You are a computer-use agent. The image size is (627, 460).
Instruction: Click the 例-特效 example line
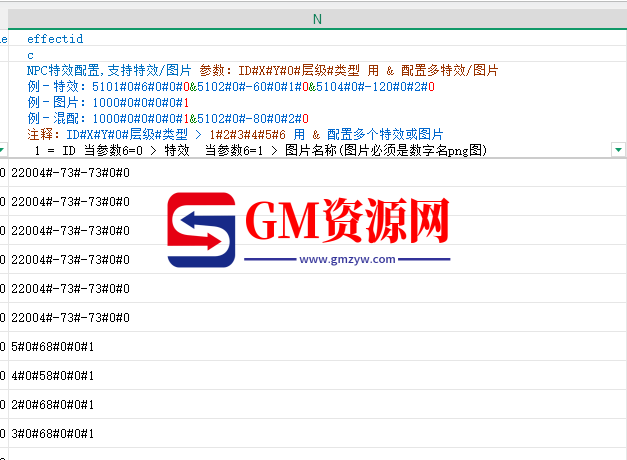pyautogui.click(x=231, y=86)
